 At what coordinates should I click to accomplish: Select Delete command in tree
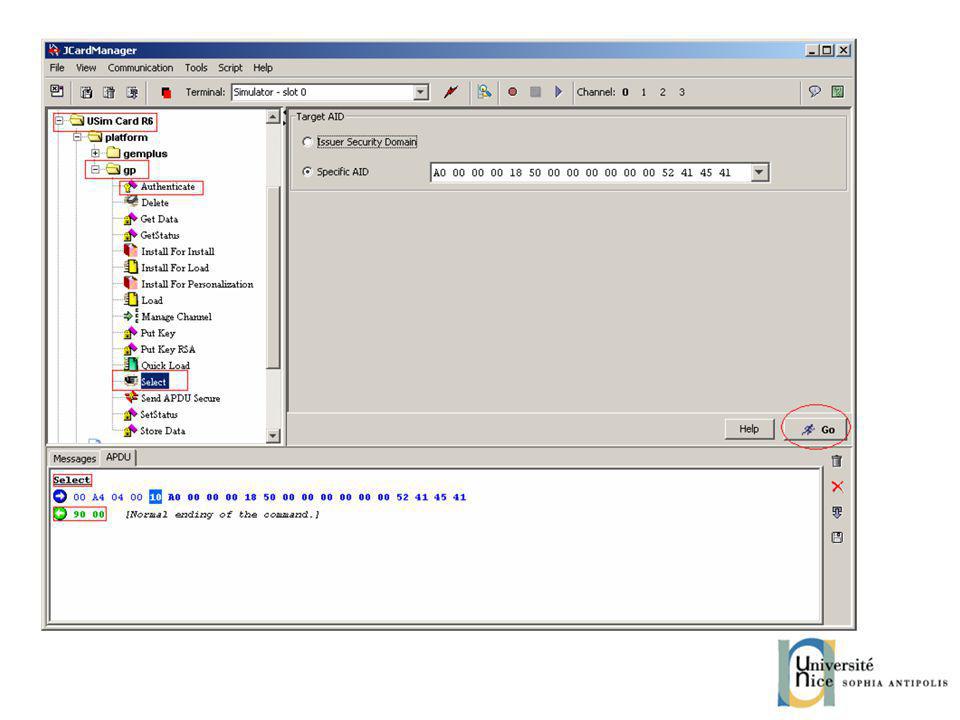pos(155,203)
